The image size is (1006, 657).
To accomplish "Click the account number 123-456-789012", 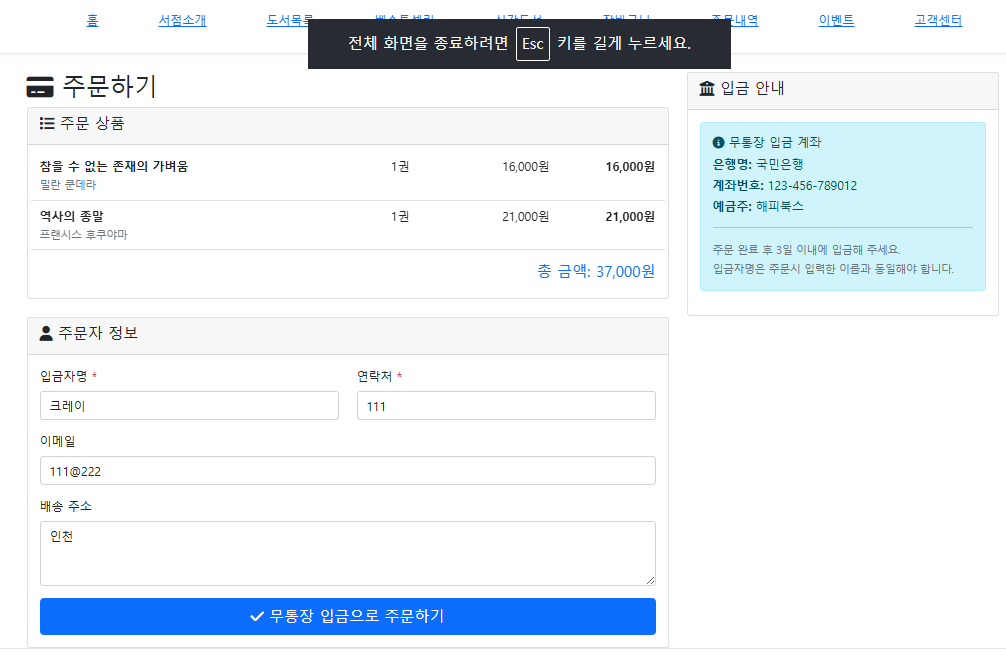I will coord(812,185).
